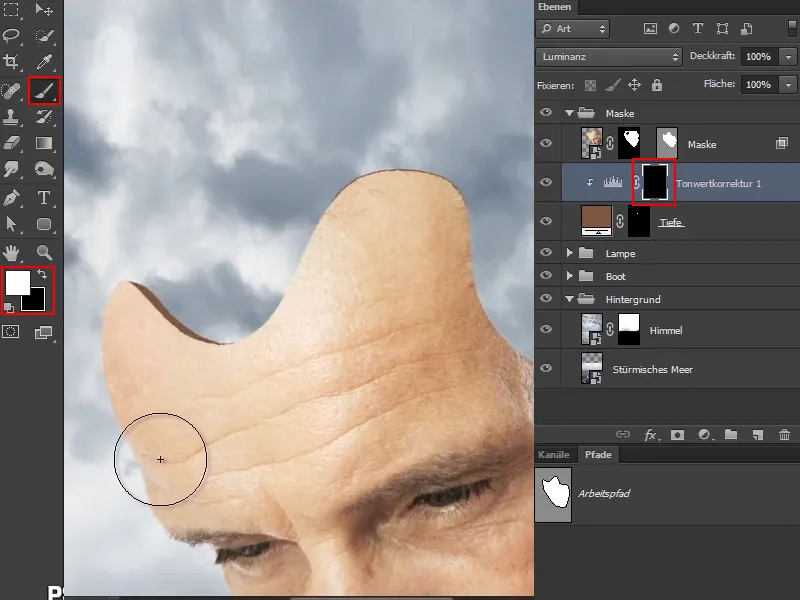Lock transparent pixels

click(590, 85)
